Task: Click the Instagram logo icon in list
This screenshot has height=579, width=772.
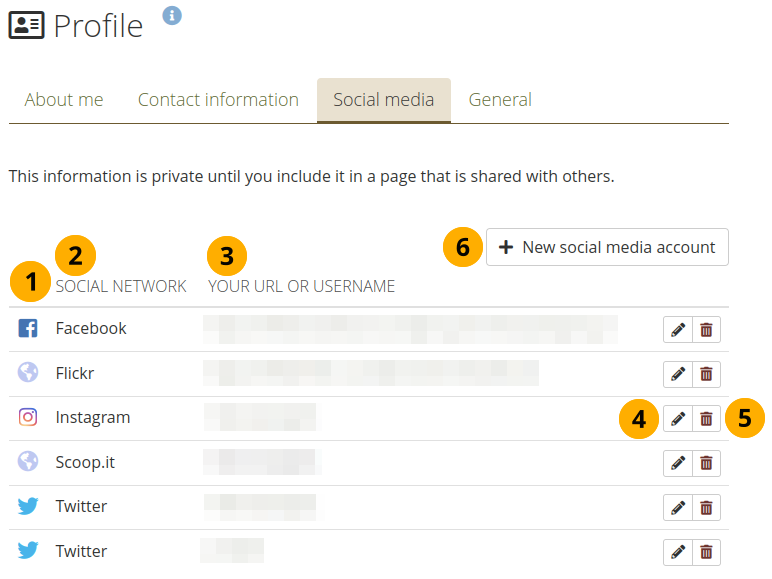Action: point(28,417)
